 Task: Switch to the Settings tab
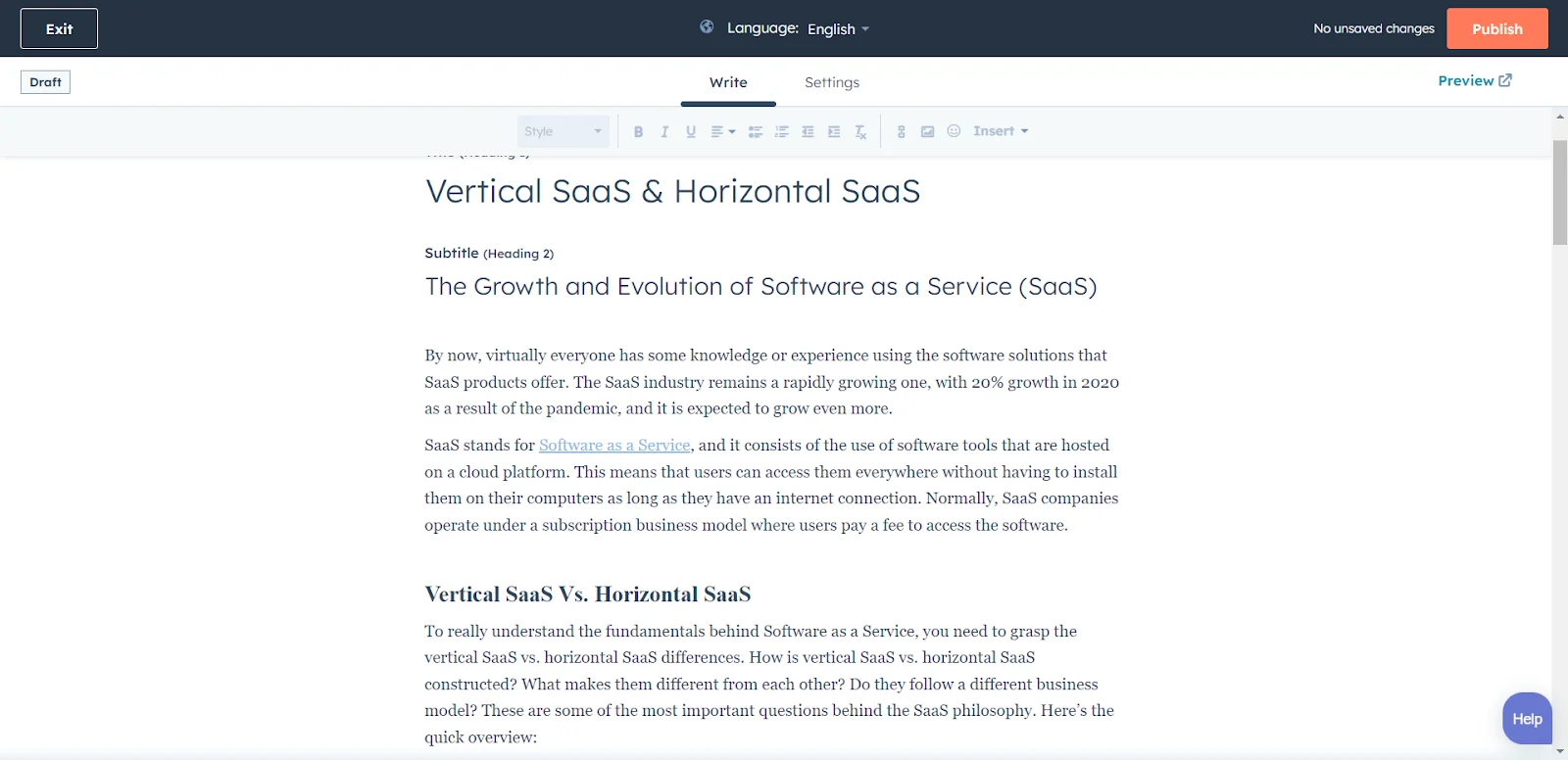(x=832, y=82)
